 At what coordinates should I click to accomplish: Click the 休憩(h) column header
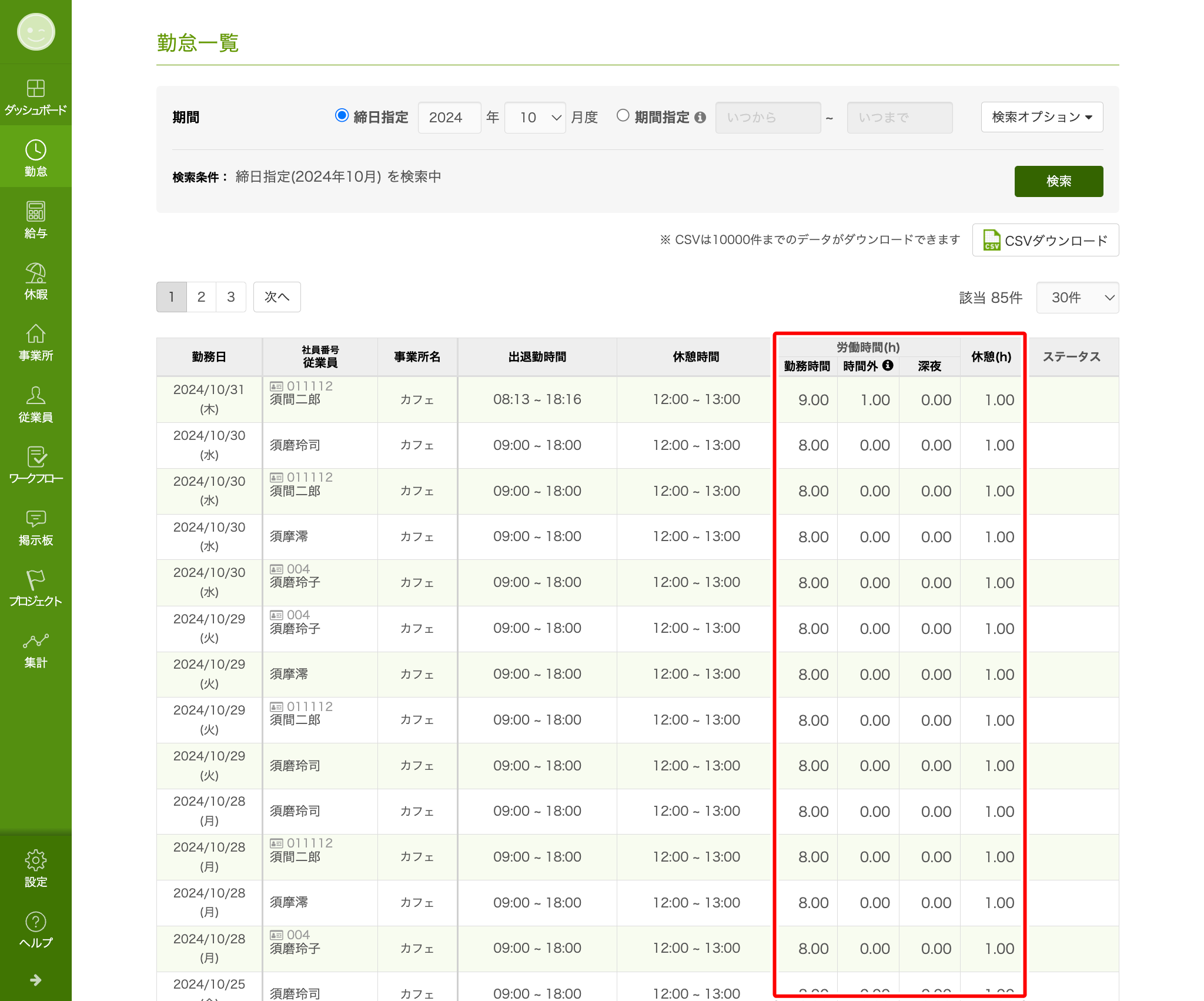pos(991,357)
